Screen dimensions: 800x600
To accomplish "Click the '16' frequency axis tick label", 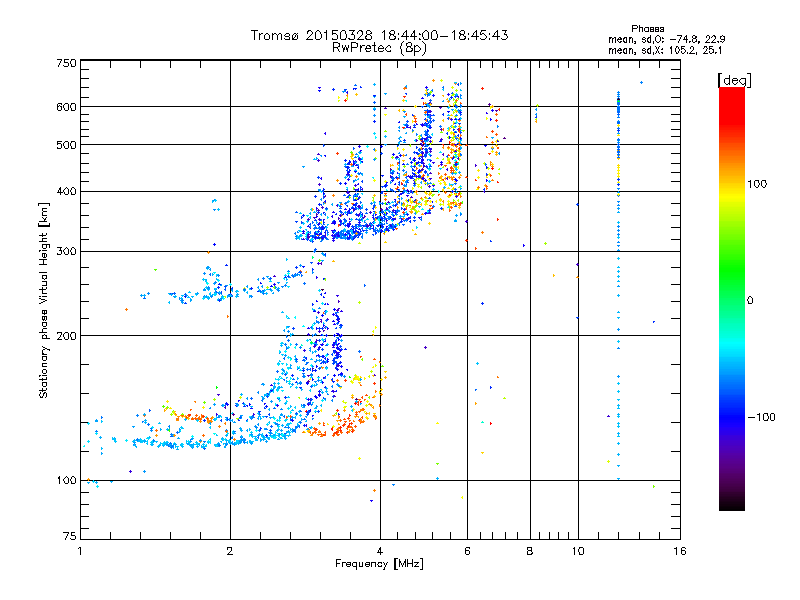I will (680, 551).
